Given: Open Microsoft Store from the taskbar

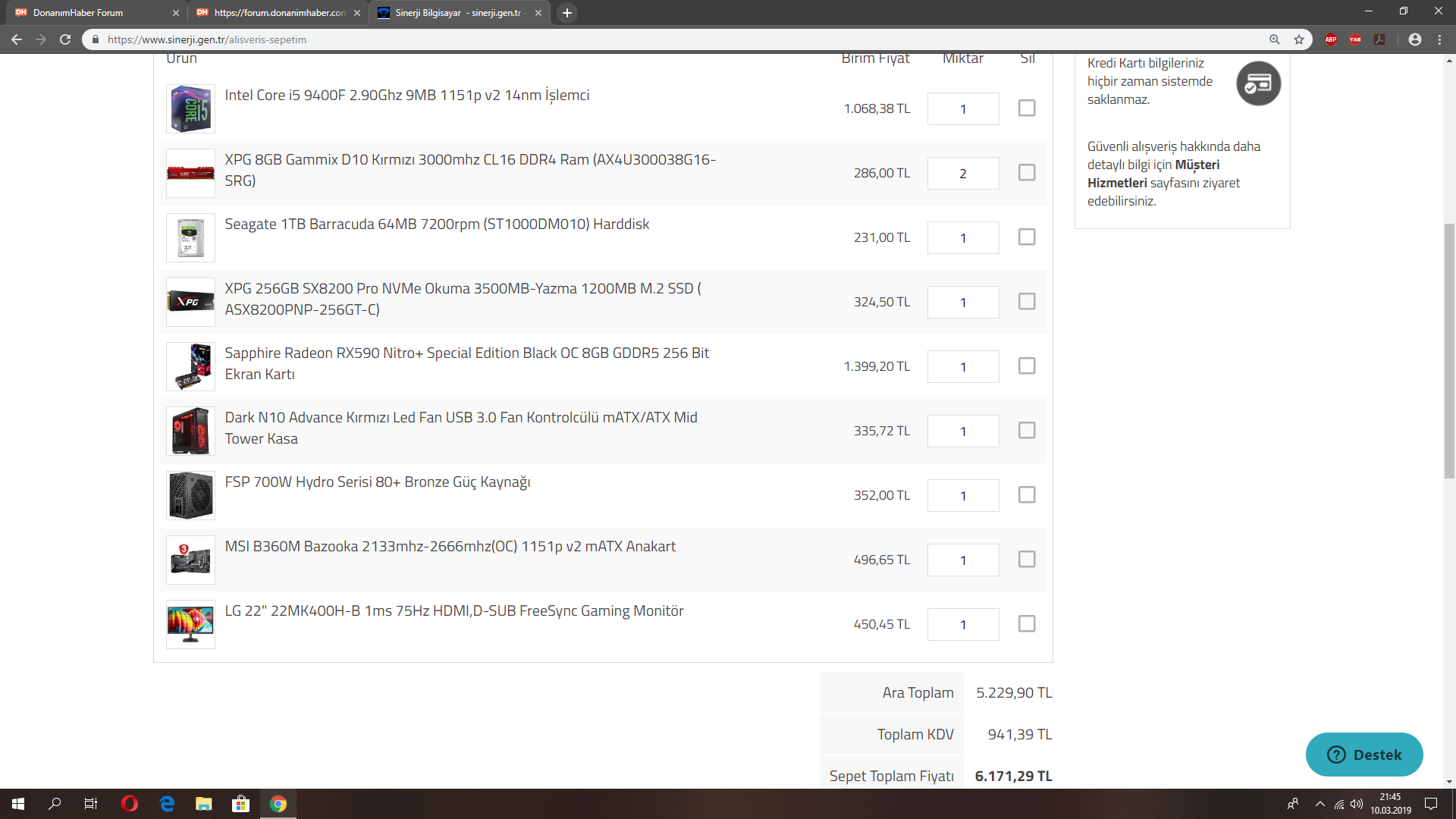Looking at the screenshot, I should coord(241,804).
